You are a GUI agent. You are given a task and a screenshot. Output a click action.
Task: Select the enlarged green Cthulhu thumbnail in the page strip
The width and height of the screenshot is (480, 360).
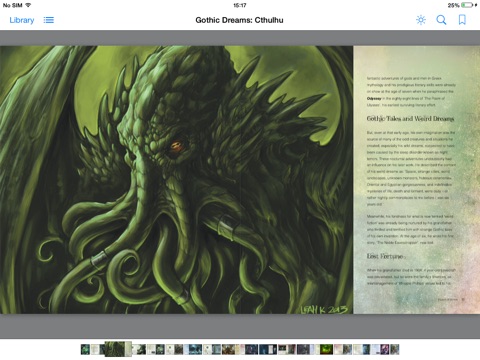pos(118,349)
